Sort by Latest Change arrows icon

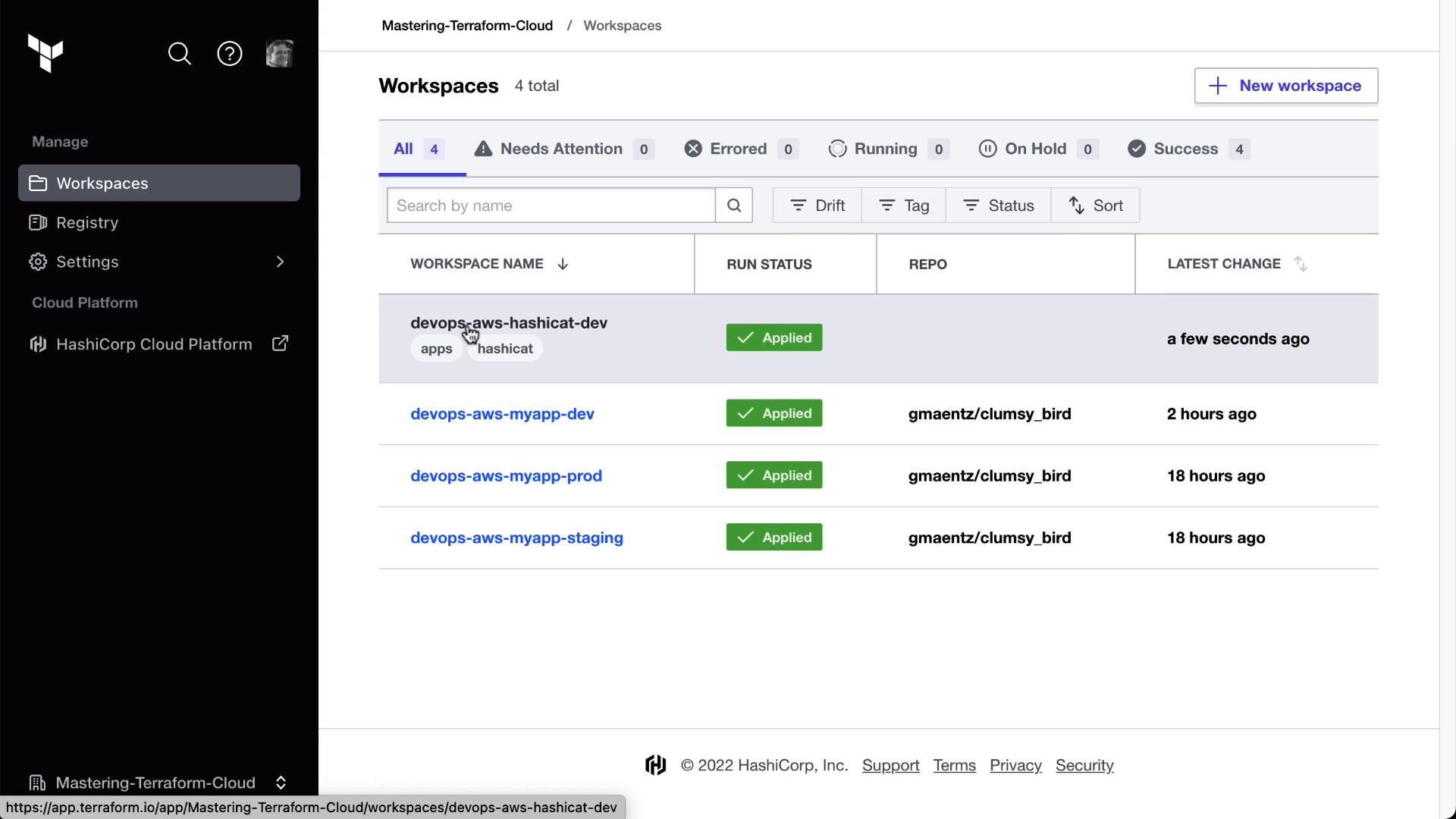pos(1301,264)
